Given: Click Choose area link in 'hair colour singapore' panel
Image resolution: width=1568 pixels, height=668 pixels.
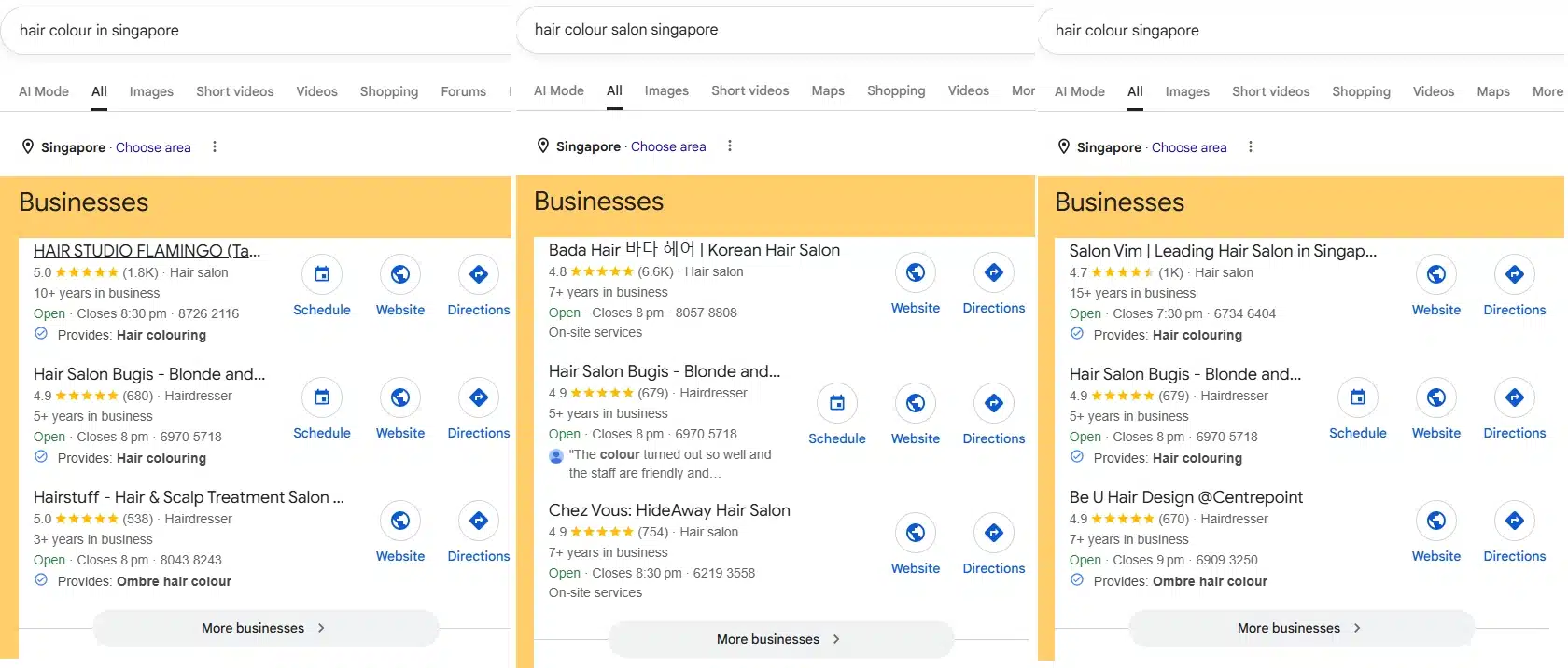Looking at the screenshot, I should coord(1189,147).
